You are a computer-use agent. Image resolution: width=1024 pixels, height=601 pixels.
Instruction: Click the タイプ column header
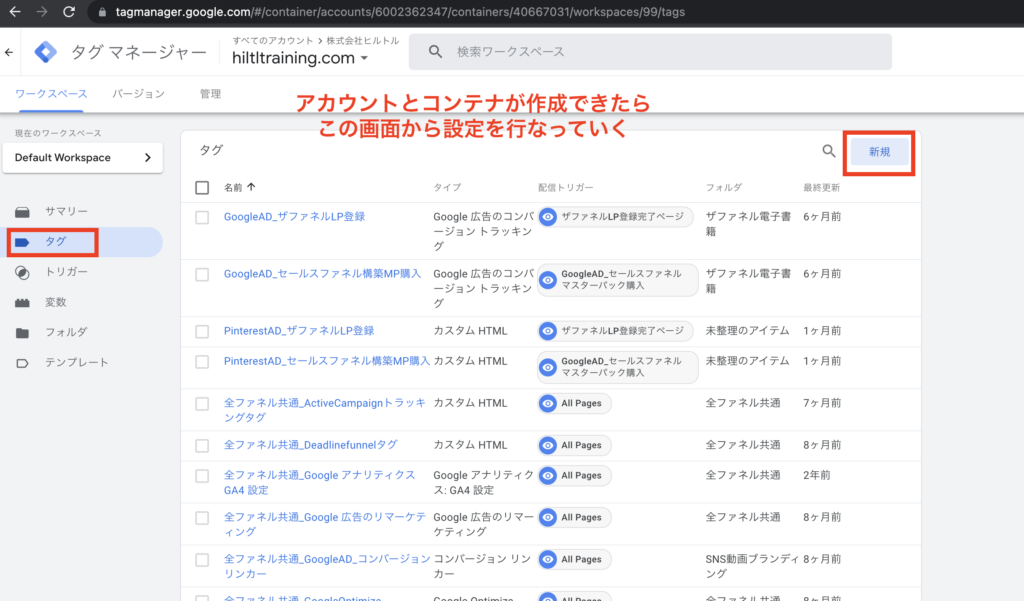click(447, 187)
